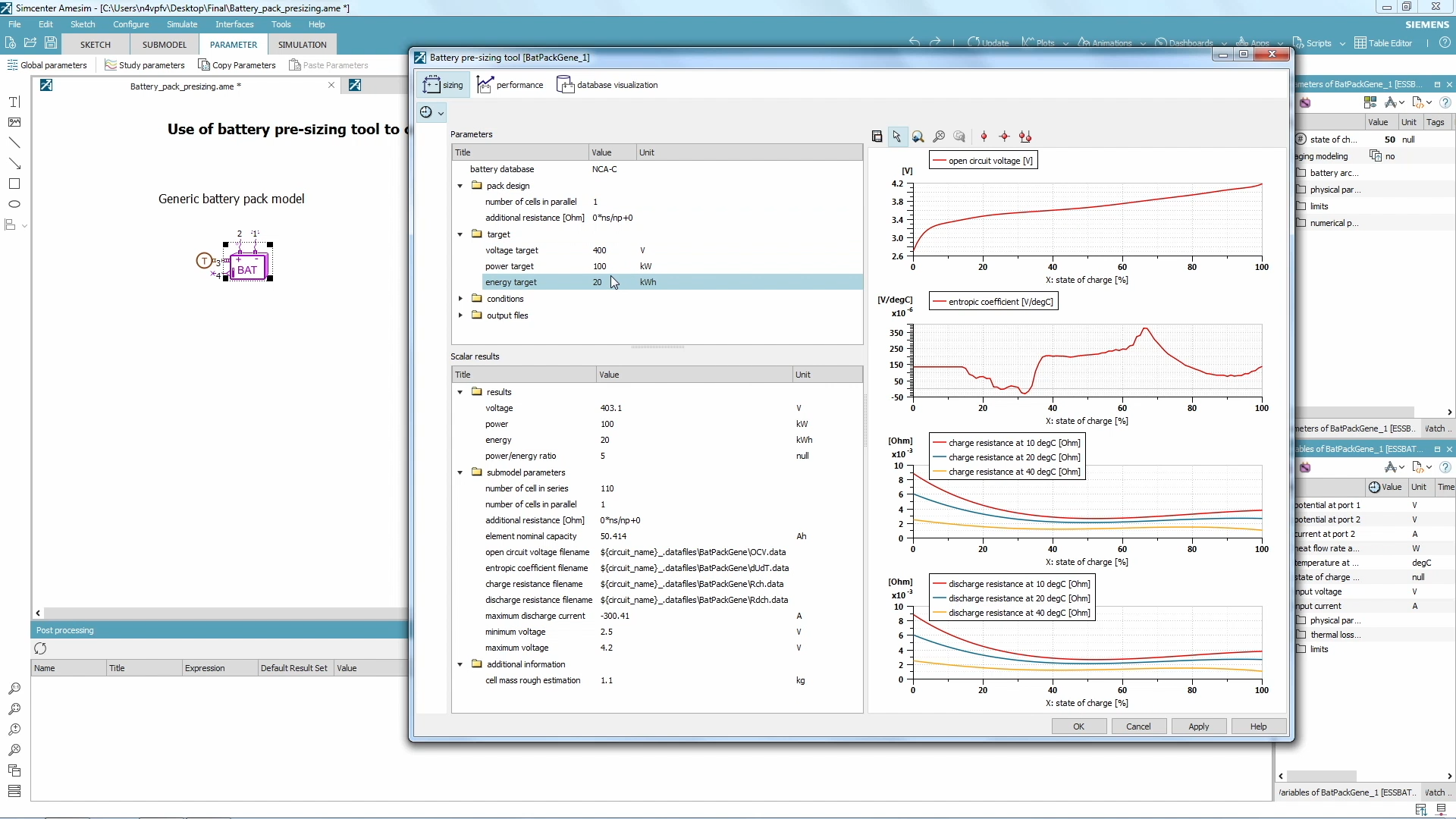Click Copy Parameters in the toolbar

click(x=237, y=65)
